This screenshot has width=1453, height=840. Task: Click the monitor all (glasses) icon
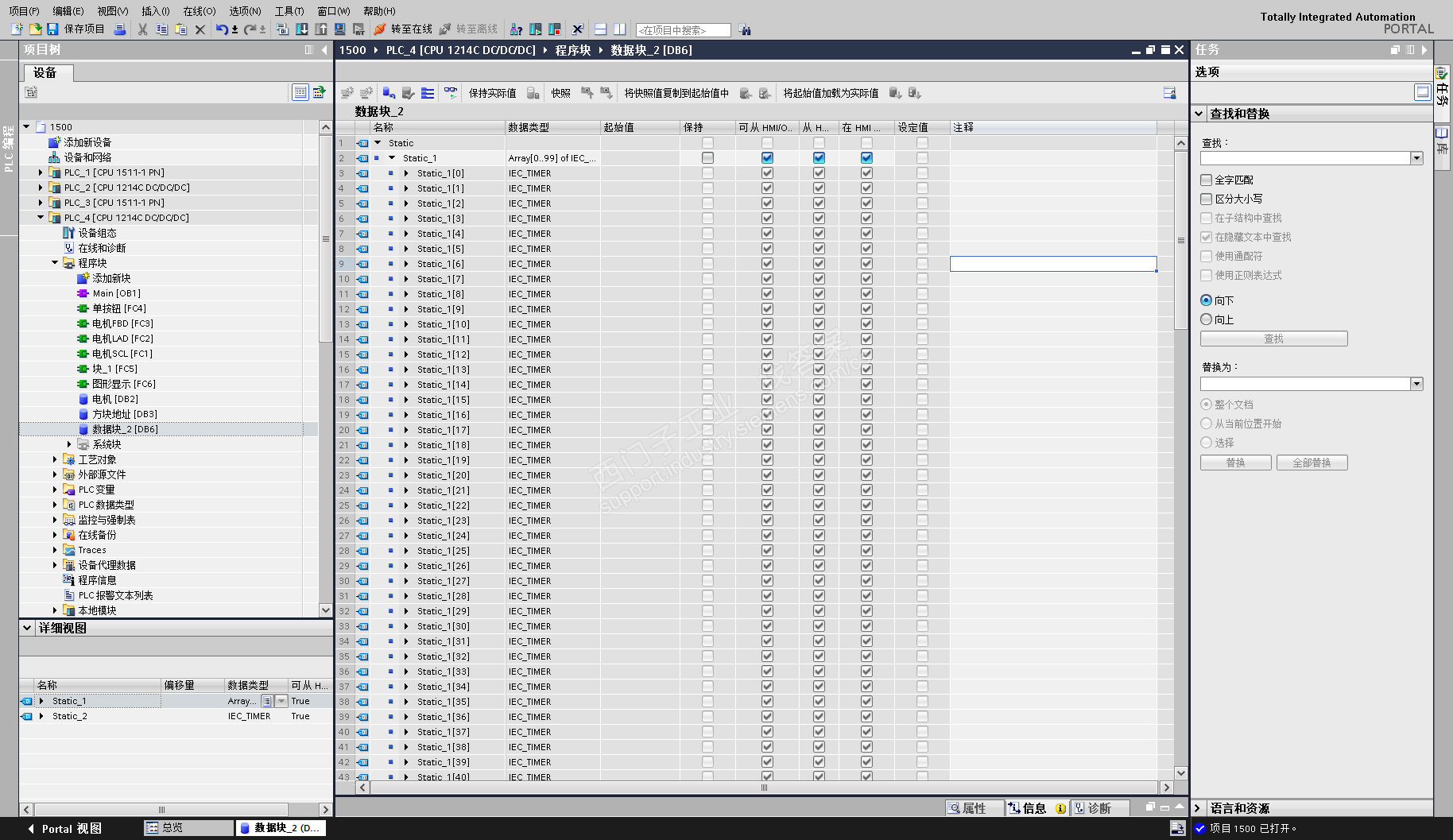pos(451,93)
